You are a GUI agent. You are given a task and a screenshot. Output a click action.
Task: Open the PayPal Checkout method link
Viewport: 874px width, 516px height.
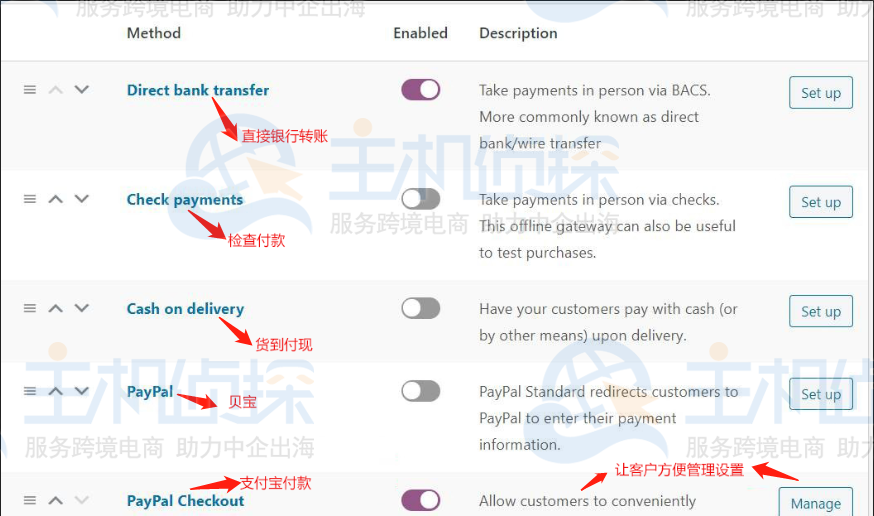click(186, 501)
